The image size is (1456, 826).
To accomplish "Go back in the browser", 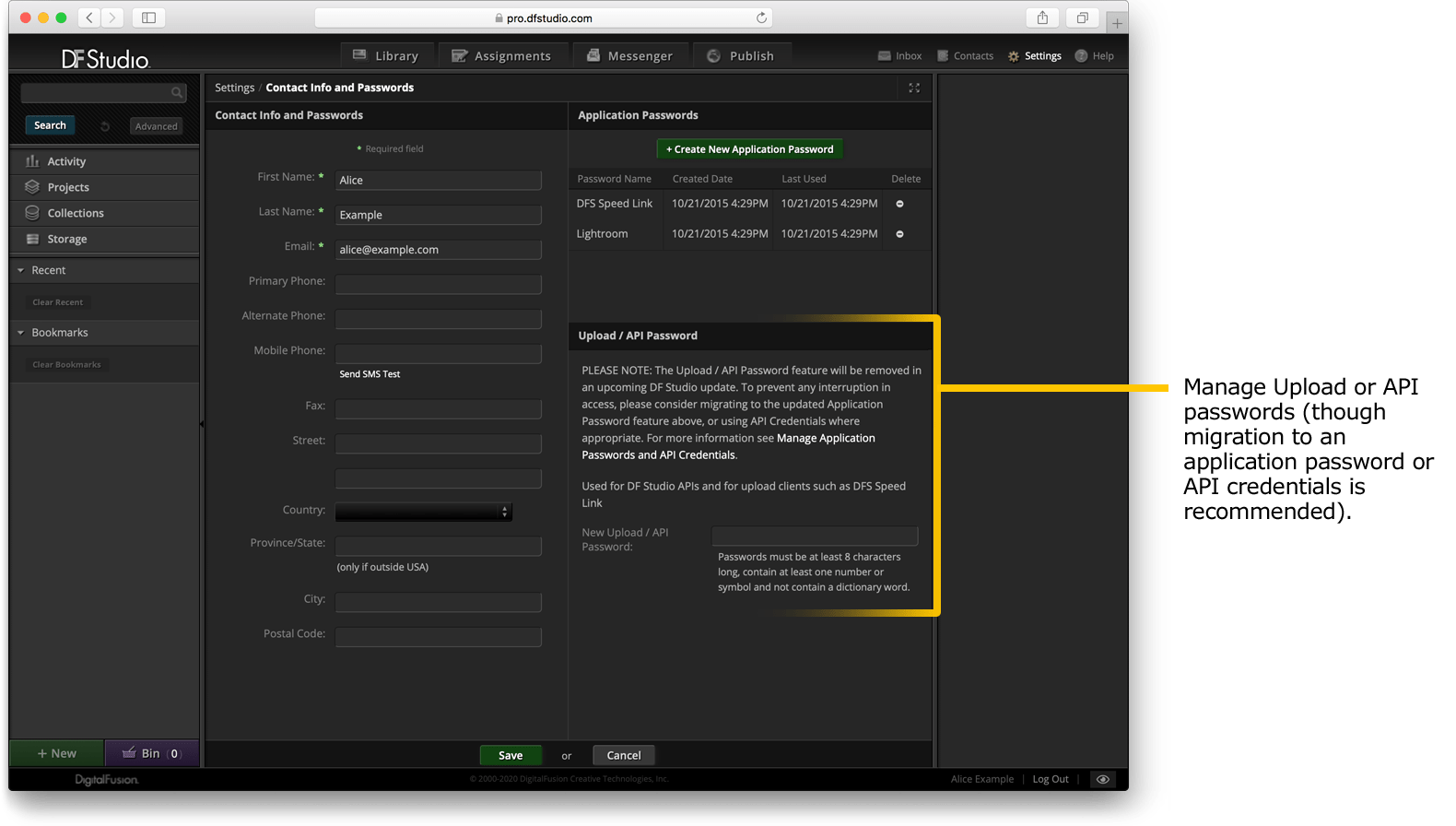I will click(x=89, y=18).
